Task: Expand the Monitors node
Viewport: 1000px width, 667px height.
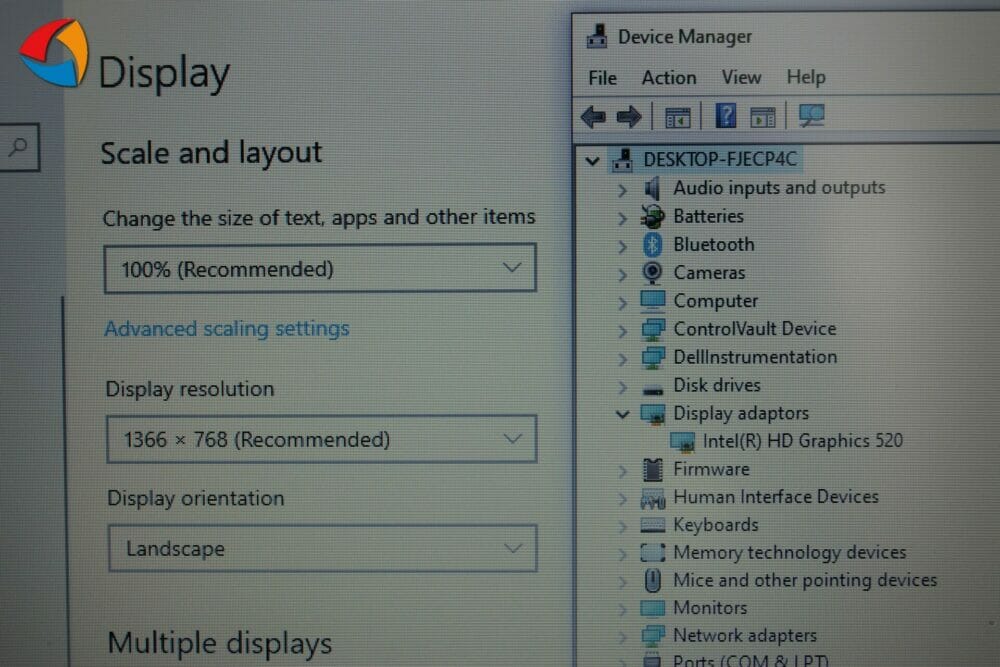Action: [x=622, y=609]
